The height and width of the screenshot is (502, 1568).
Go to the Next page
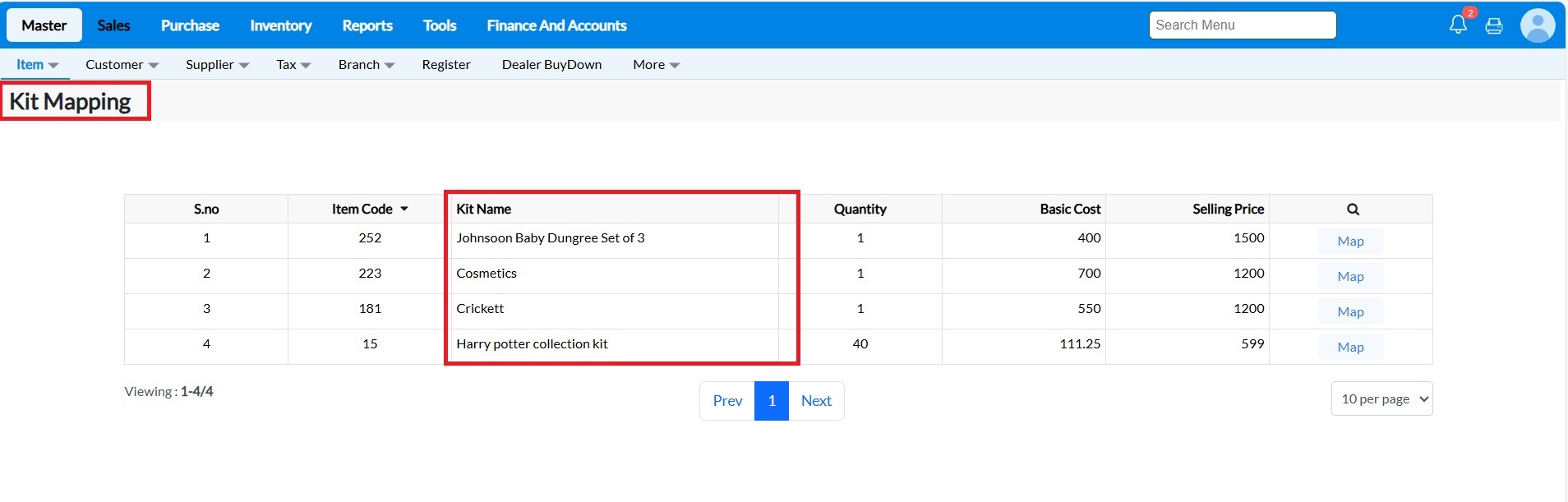[816, 401]
